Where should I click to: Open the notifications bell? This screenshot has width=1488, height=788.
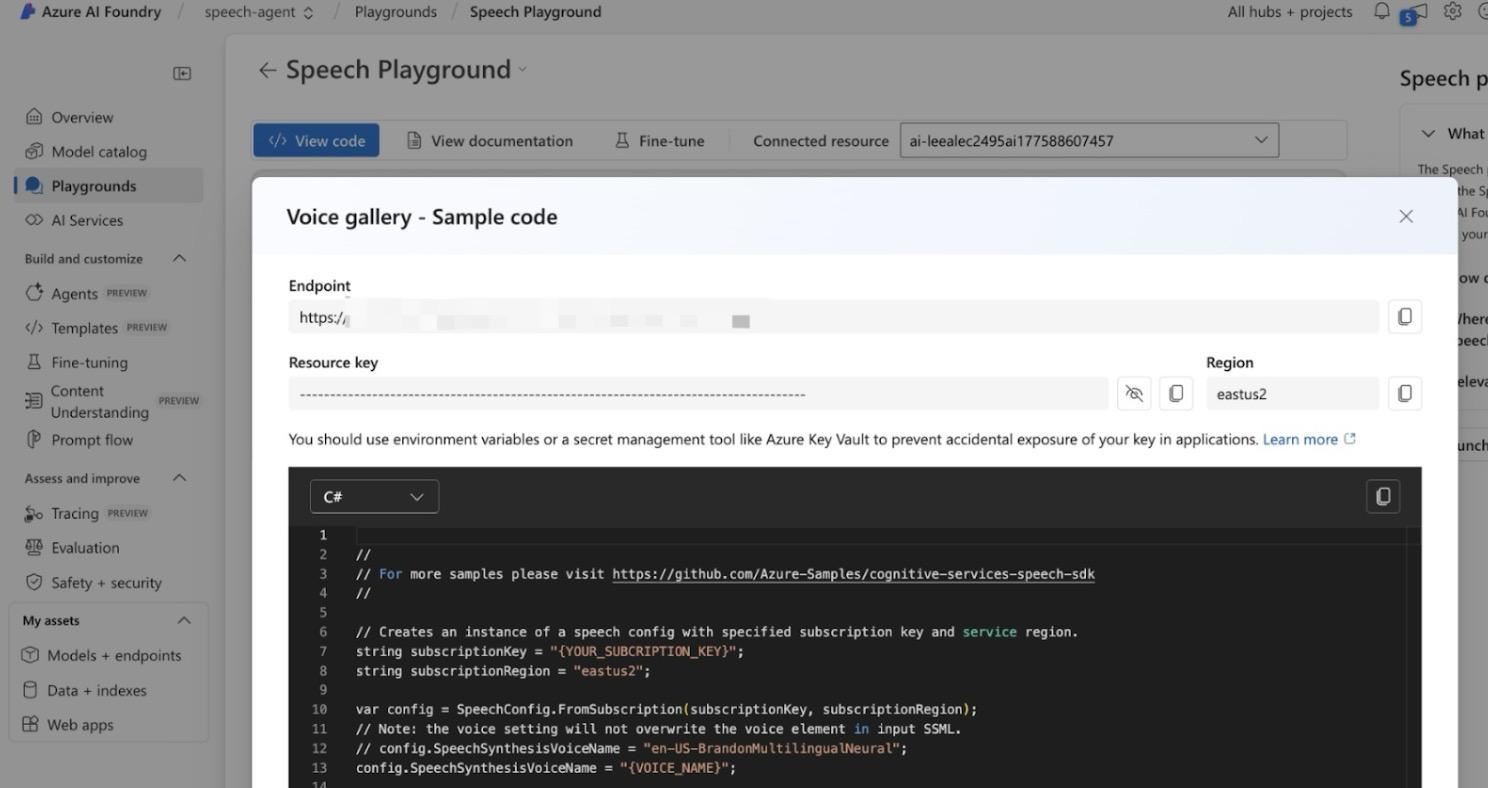point(1381,11)
